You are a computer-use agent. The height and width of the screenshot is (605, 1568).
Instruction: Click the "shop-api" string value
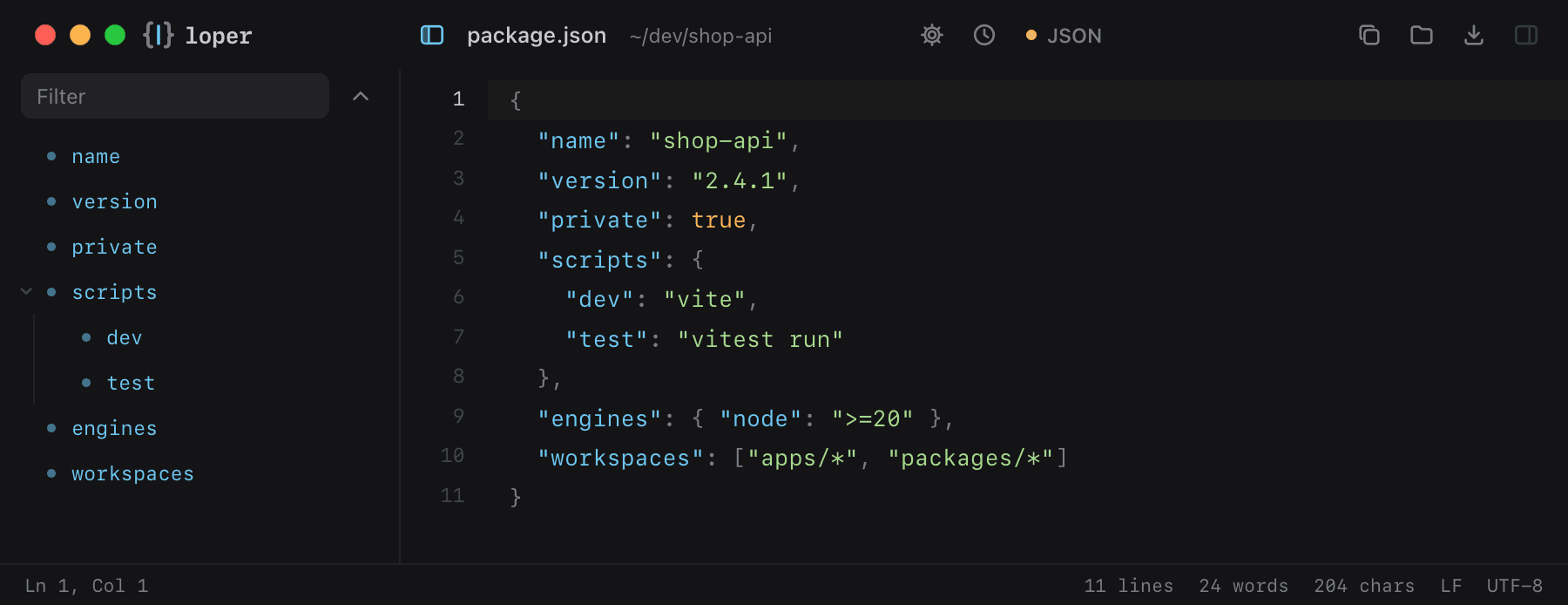tap(719, 140)
